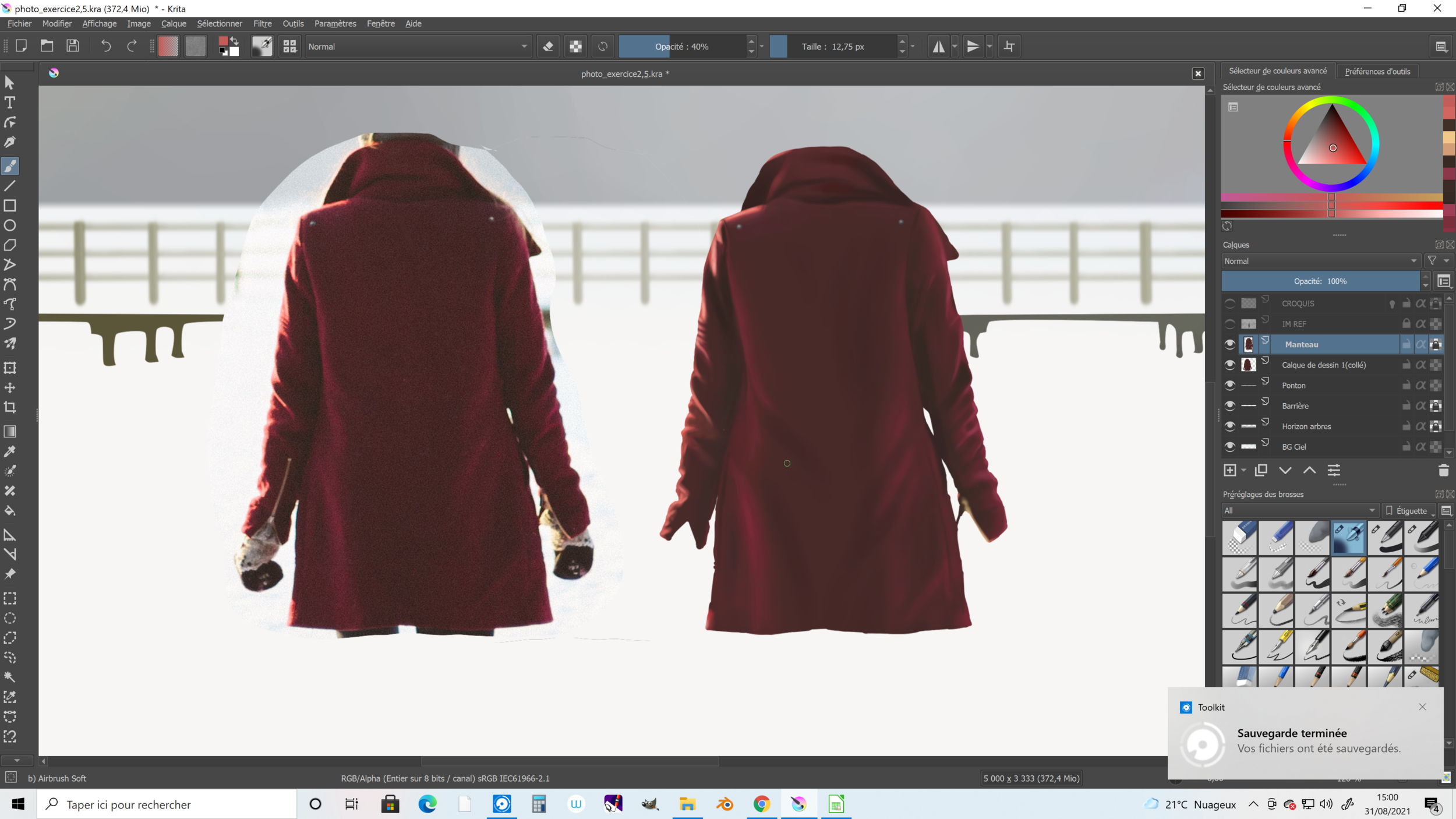
Task: Hide the Manteau layer
Action: pos(1229,345)
